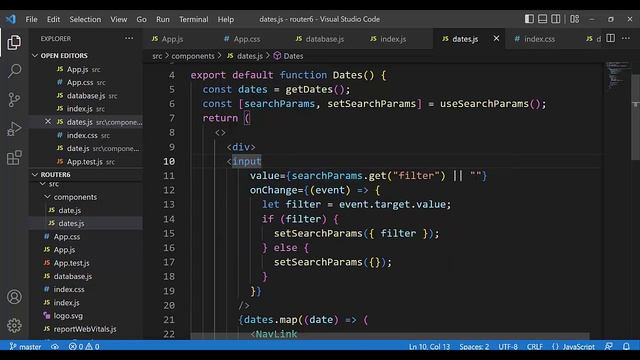Viewport: 640px width, 360px height.
Task: Switch to the App.css editor tab
Action: [251, 39]
